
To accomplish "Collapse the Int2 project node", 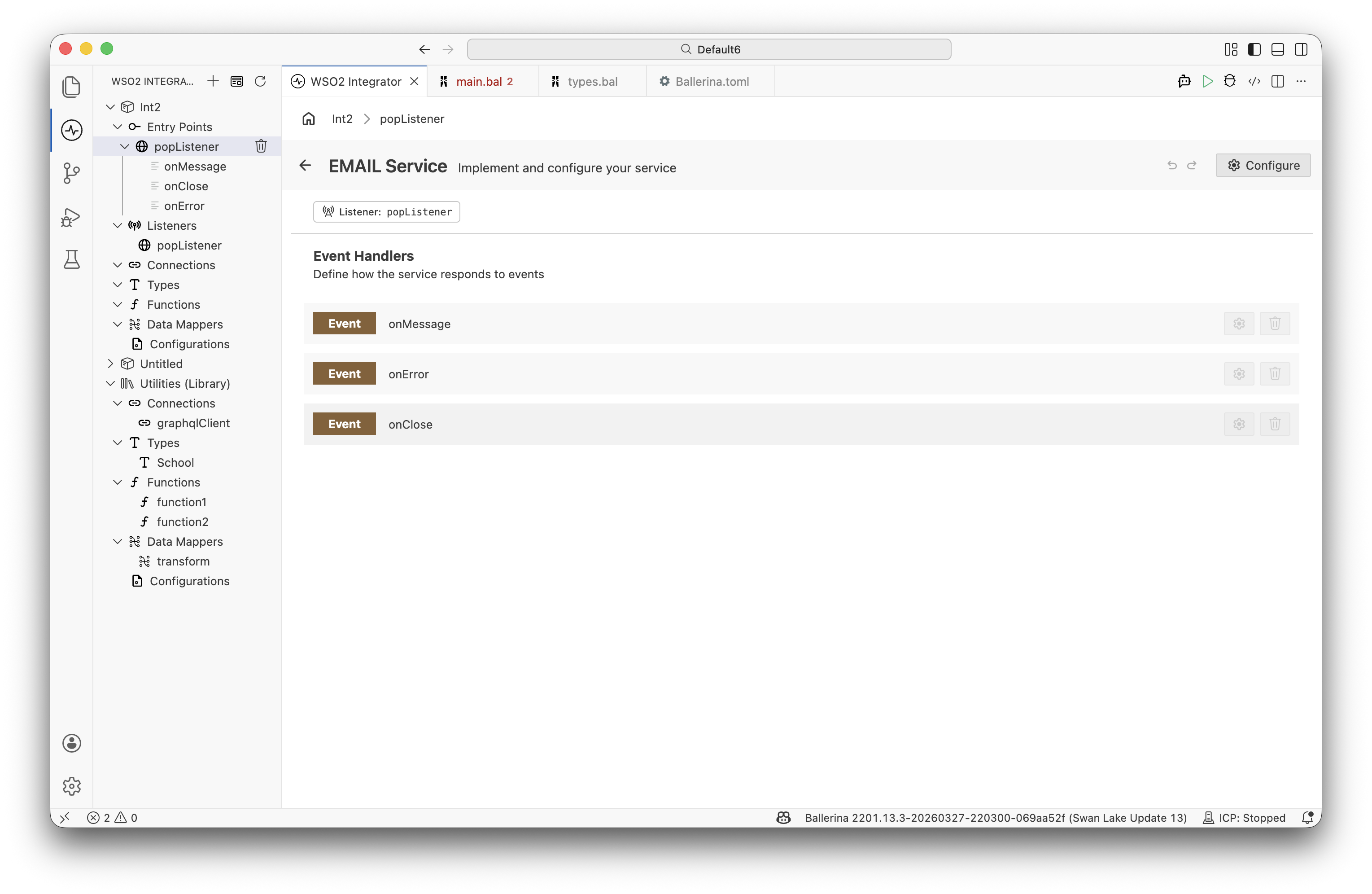I will (x=110, y=107).
